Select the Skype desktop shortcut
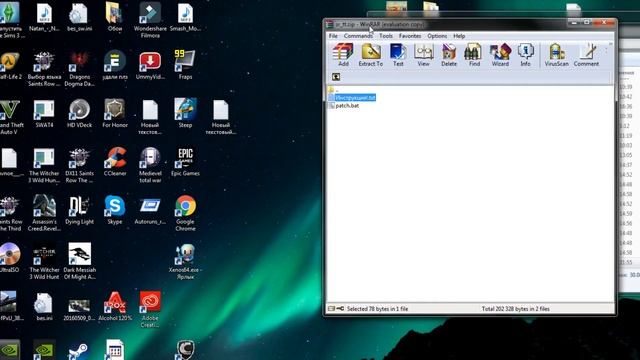This screenshot has width=640, height=360. (x=115, y=210)
